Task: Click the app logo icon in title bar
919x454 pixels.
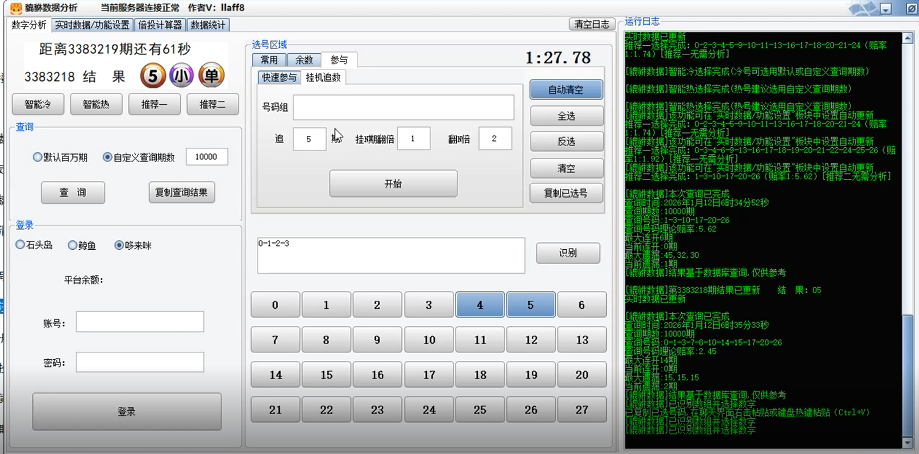Action: pos(15,8)
